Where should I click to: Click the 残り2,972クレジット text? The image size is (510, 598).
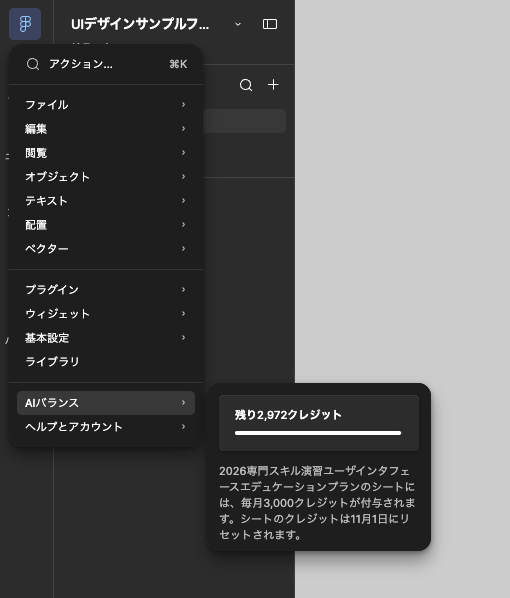tap(288, 415)
